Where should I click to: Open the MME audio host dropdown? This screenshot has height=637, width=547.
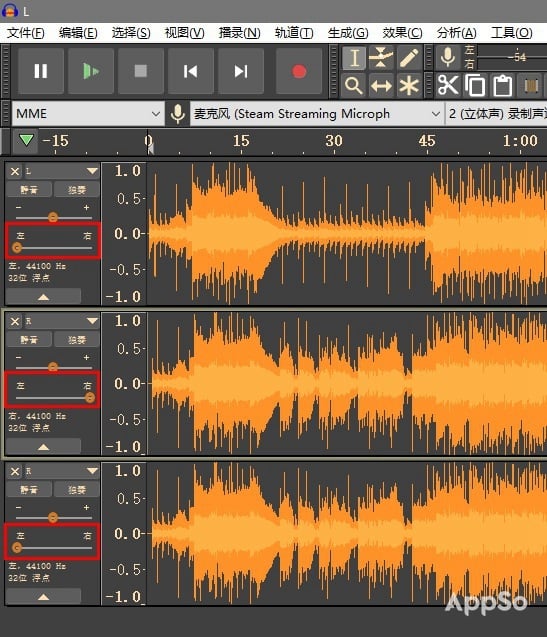pyautogui.click(x=88, y=114)
